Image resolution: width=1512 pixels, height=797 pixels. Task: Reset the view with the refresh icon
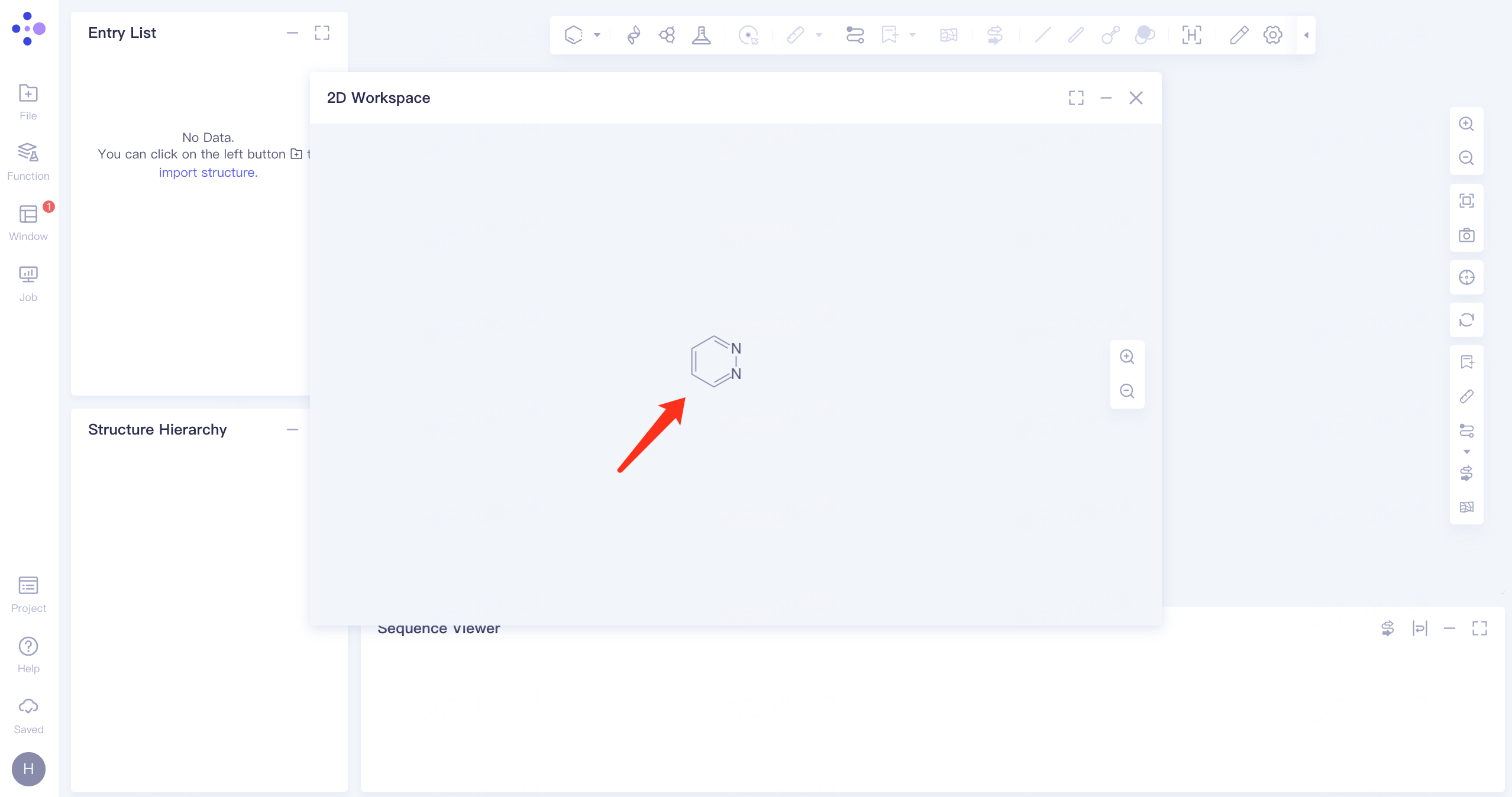pyautogui.click(x=1466, y=320)
